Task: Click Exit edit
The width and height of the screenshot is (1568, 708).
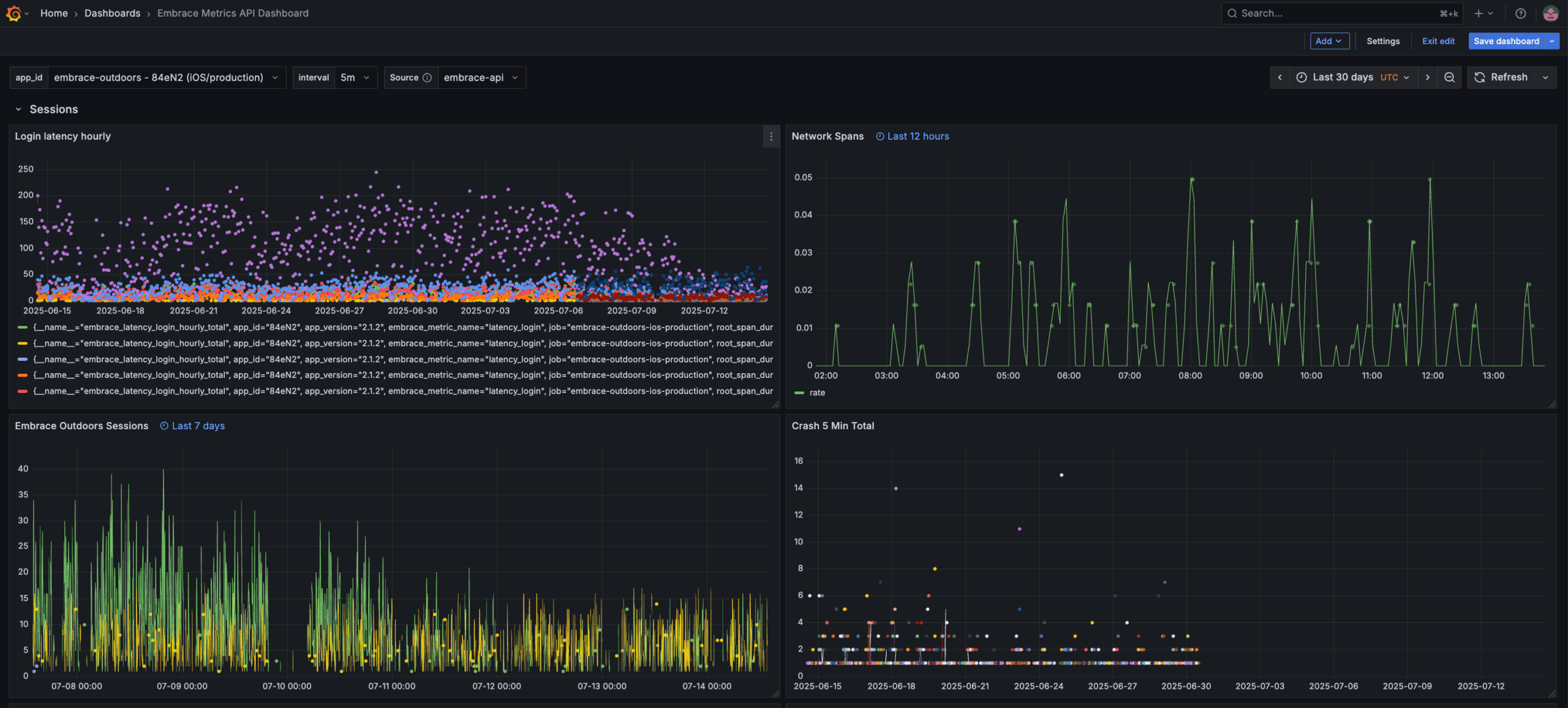Action: pos(1438,41)
